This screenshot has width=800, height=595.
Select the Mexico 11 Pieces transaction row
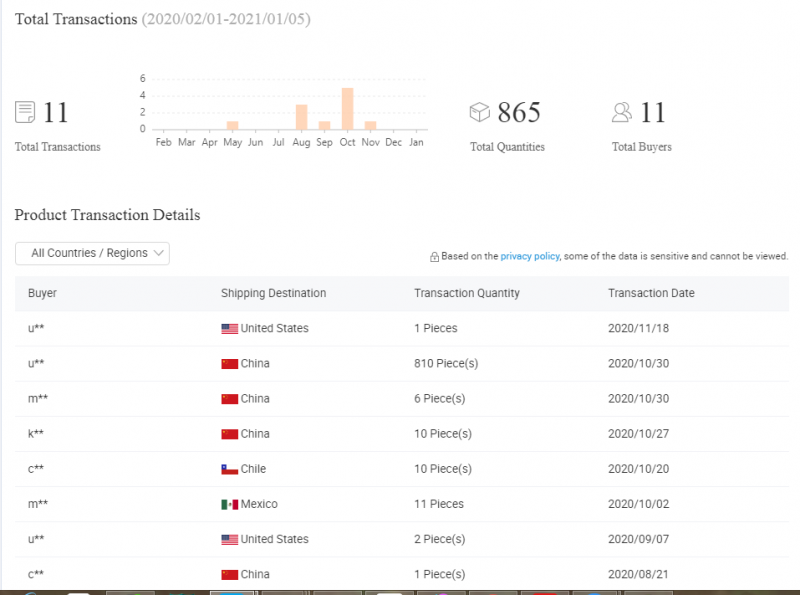(400, 504)
